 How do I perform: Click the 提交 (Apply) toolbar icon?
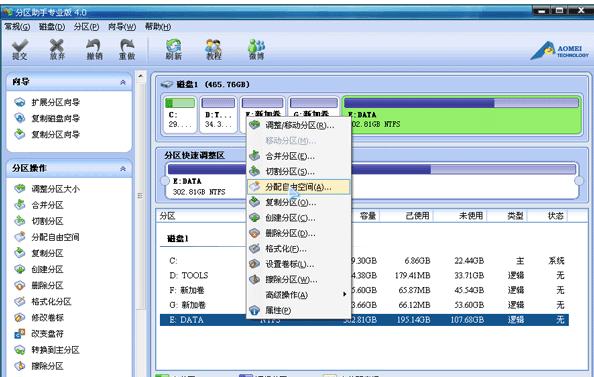tap(19, 50)
